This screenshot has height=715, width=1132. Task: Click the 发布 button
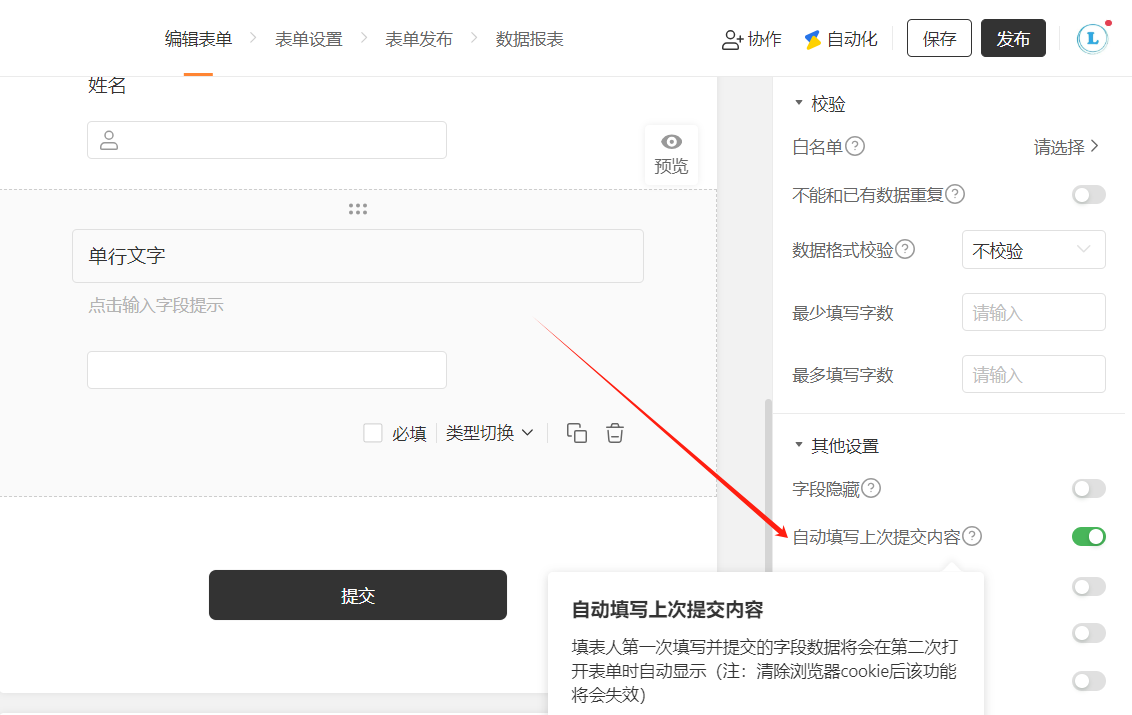click(x=1013, y=38)
